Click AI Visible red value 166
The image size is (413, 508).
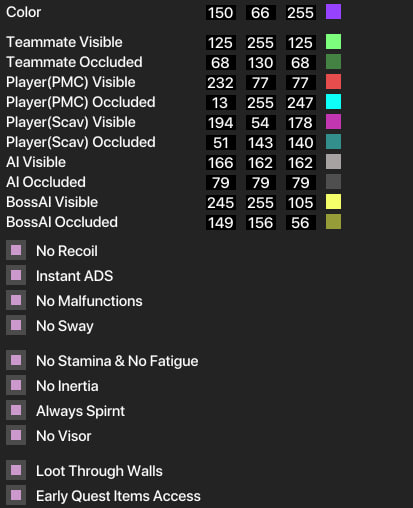pos(221,162)
